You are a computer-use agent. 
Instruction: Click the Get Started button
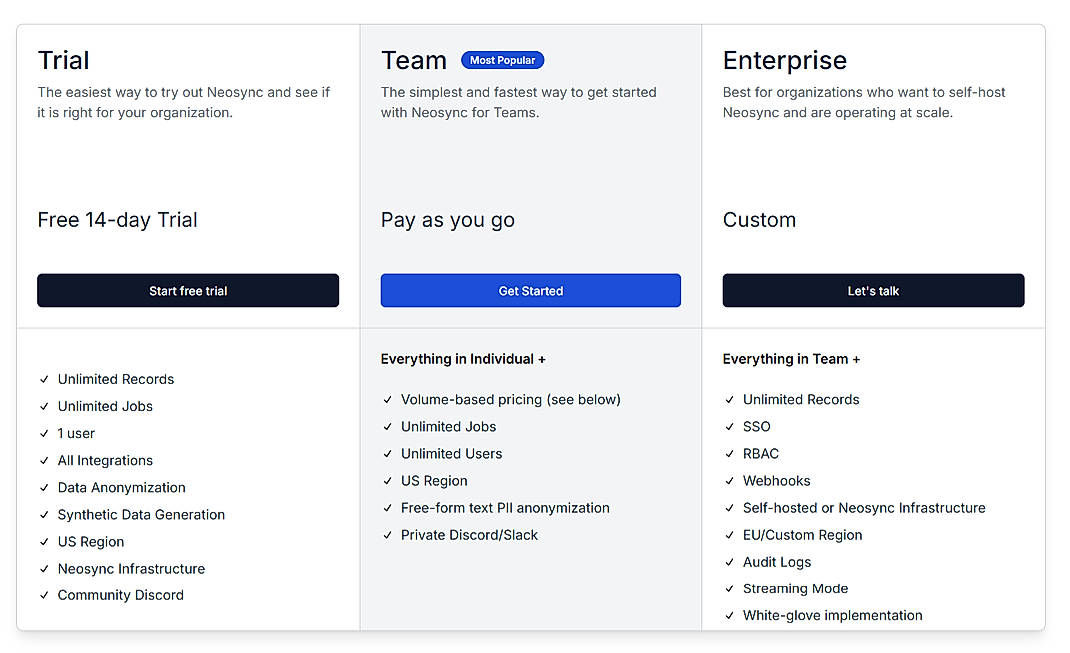click(530, 291)
